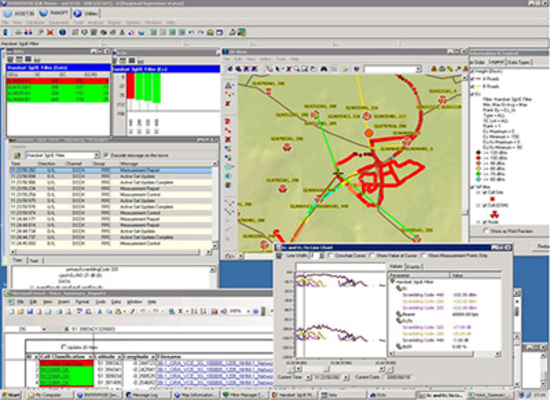The image size is (550, 400).
Task: Click the Current Time forward arrow in chart window
Action: pyautogui.click(x=346, y=377)
